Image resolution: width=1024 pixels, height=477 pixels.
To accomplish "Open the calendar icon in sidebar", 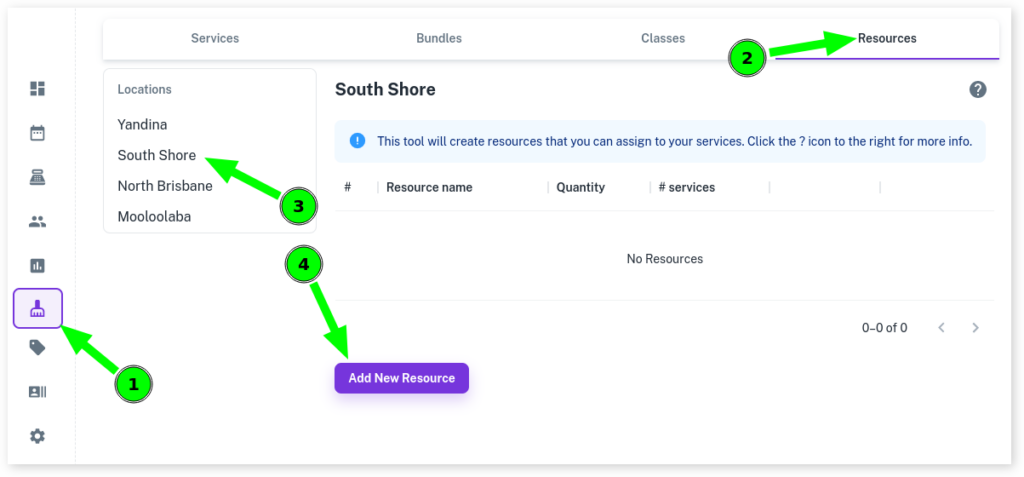I will (x=38, y=133).
